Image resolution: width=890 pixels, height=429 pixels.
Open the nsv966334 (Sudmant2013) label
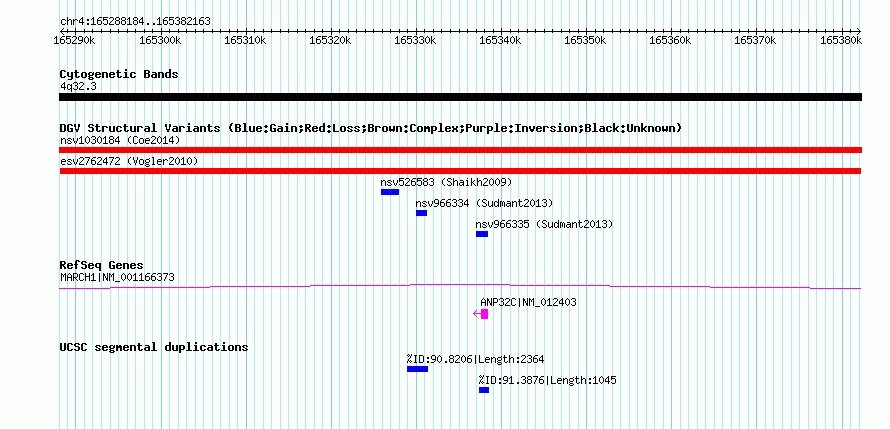484,204
